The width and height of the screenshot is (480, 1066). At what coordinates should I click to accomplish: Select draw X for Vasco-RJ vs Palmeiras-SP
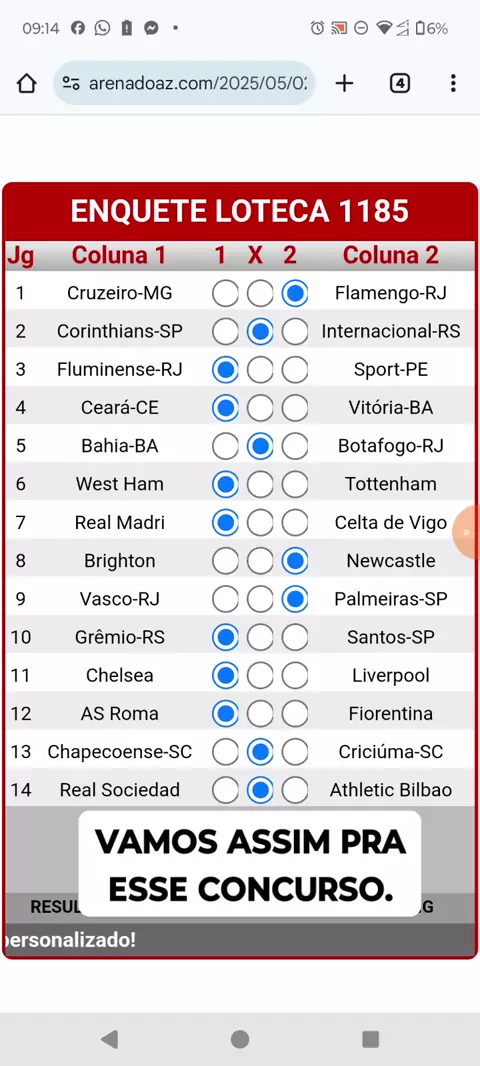[x=260, y=599]
